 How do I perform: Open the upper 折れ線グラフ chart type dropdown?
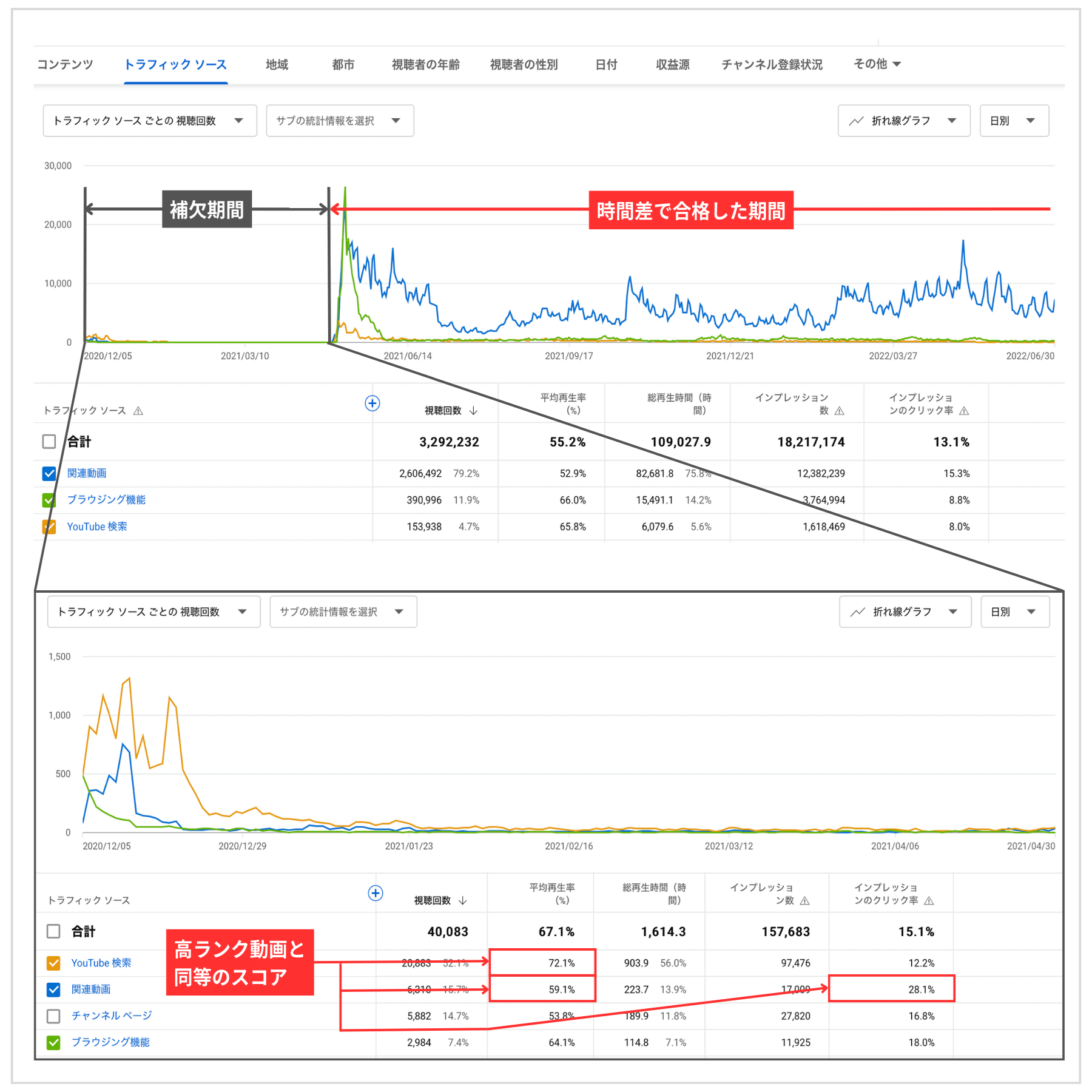coord(904,121)
